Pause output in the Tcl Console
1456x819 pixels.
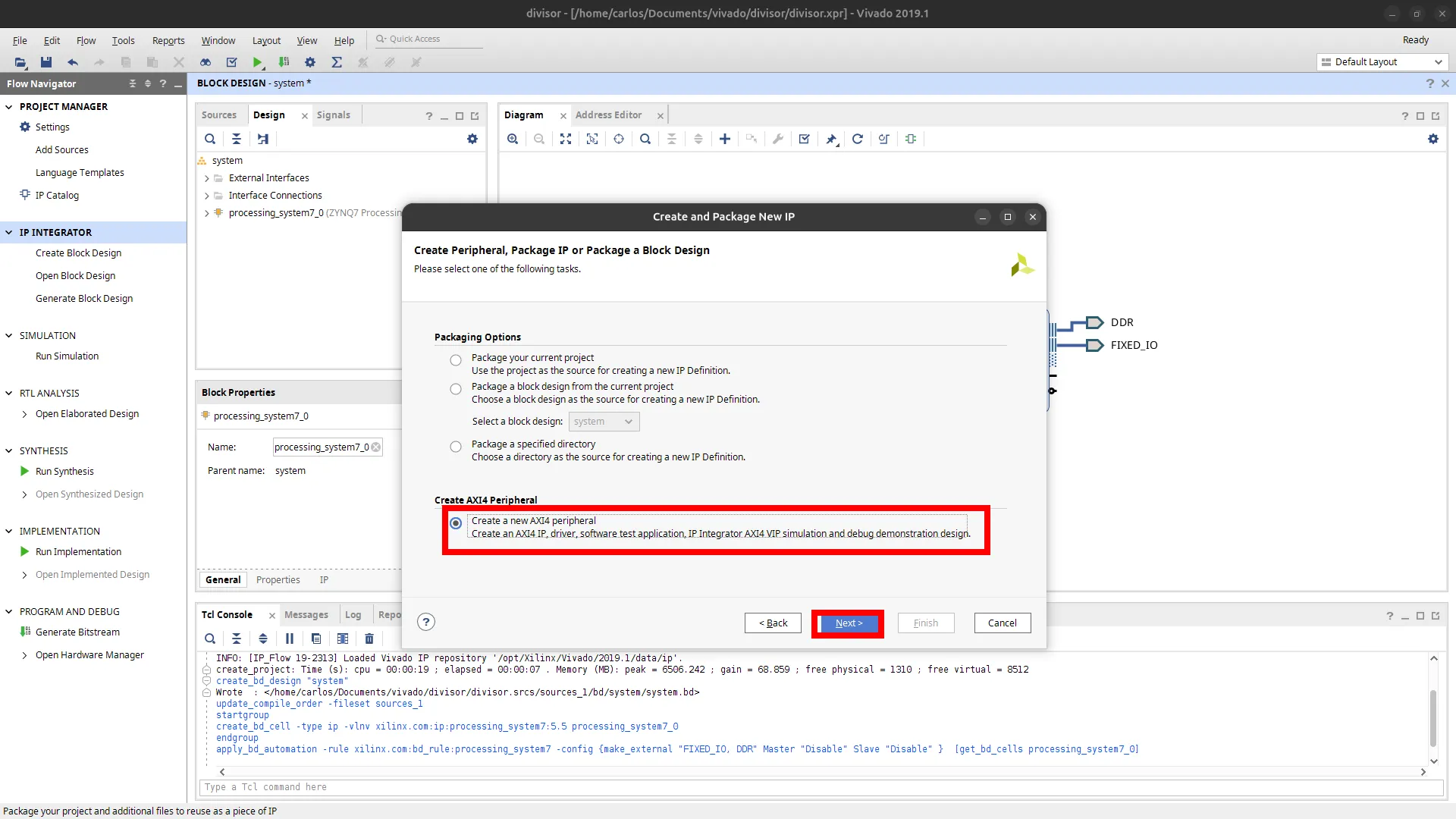(x=290, y=639)
